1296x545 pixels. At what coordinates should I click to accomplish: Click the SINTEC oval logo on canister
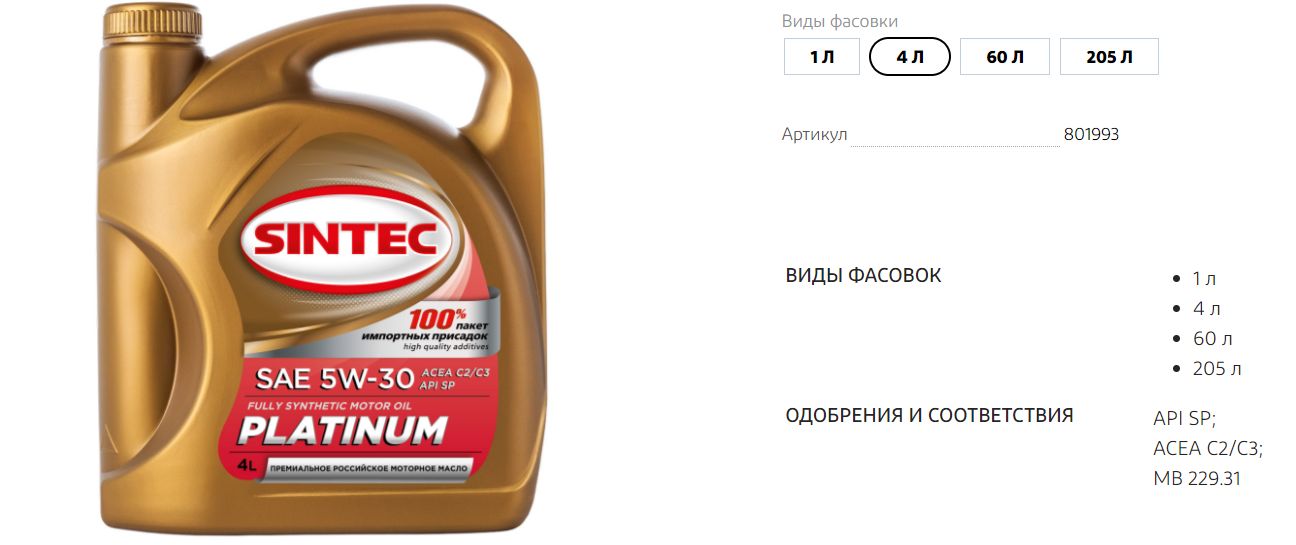tap(349, 237)
